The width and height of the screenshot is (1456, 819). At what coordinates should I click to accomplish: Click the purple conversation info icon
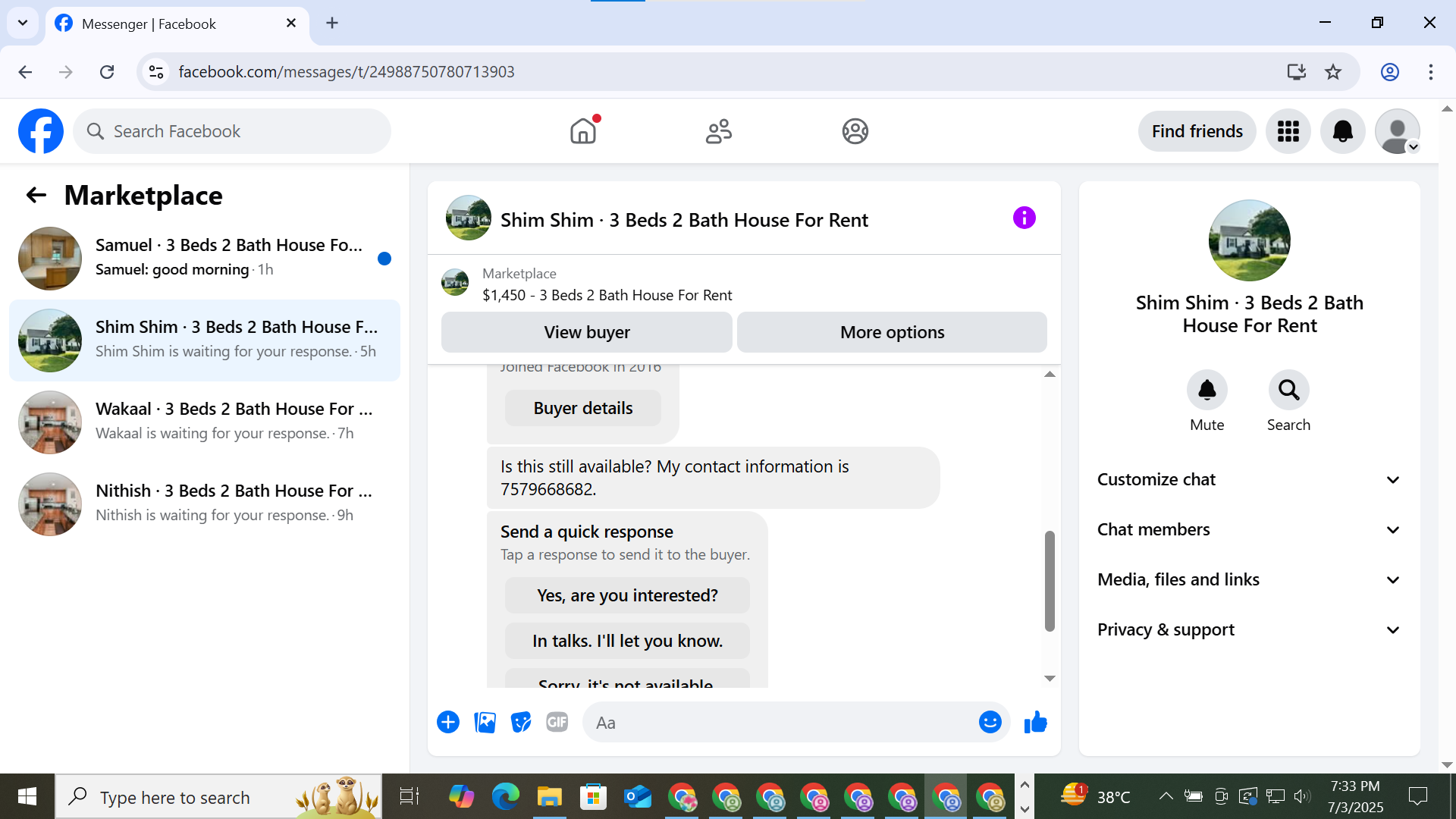tap(1024, 218)
